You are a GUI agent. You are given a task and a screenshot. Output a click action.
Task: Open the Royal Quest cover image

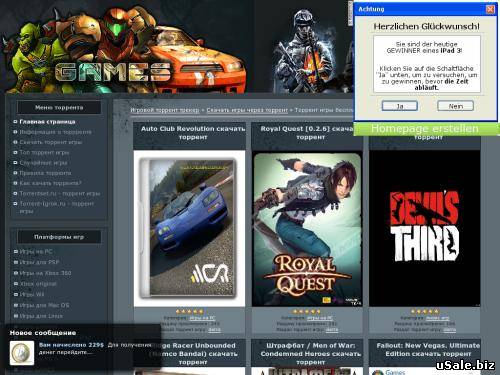click(307, 229)
